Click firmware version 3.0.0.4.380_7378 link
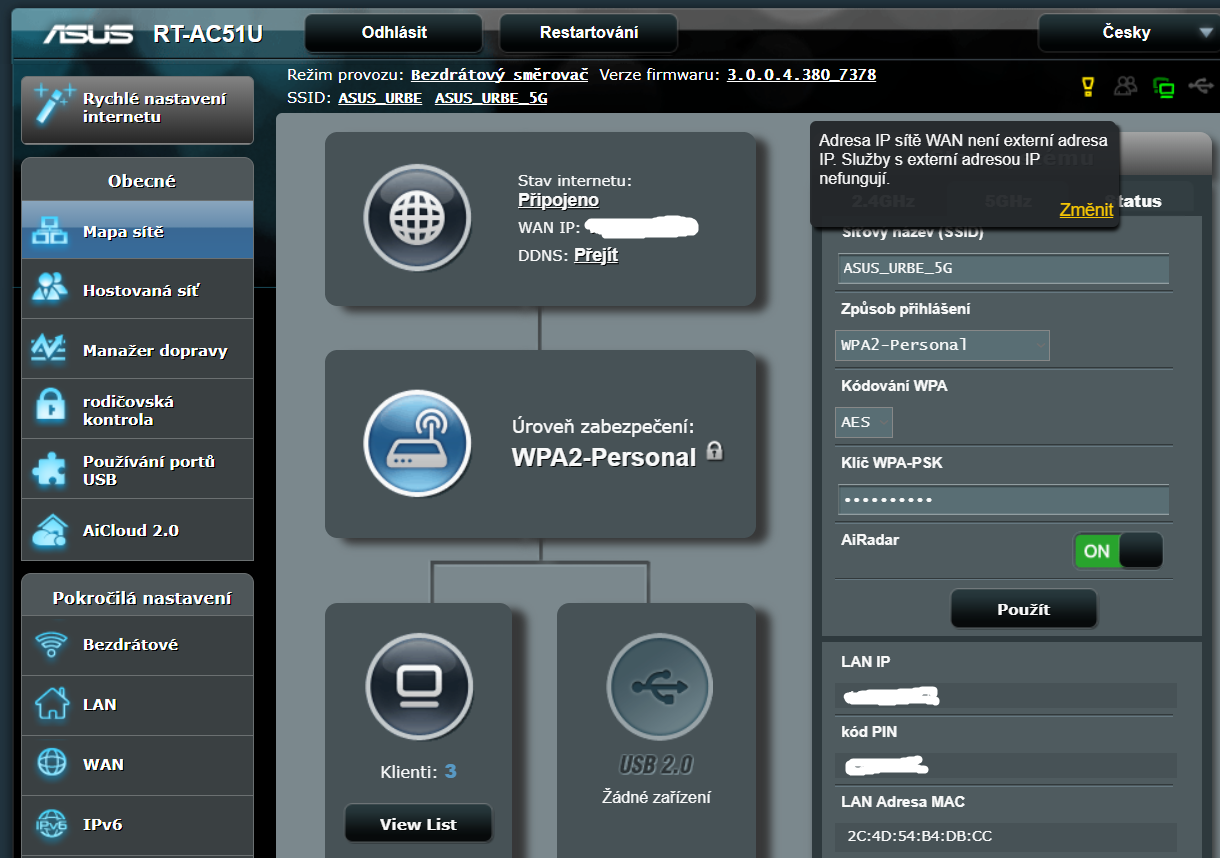 [x=801, y=75]
